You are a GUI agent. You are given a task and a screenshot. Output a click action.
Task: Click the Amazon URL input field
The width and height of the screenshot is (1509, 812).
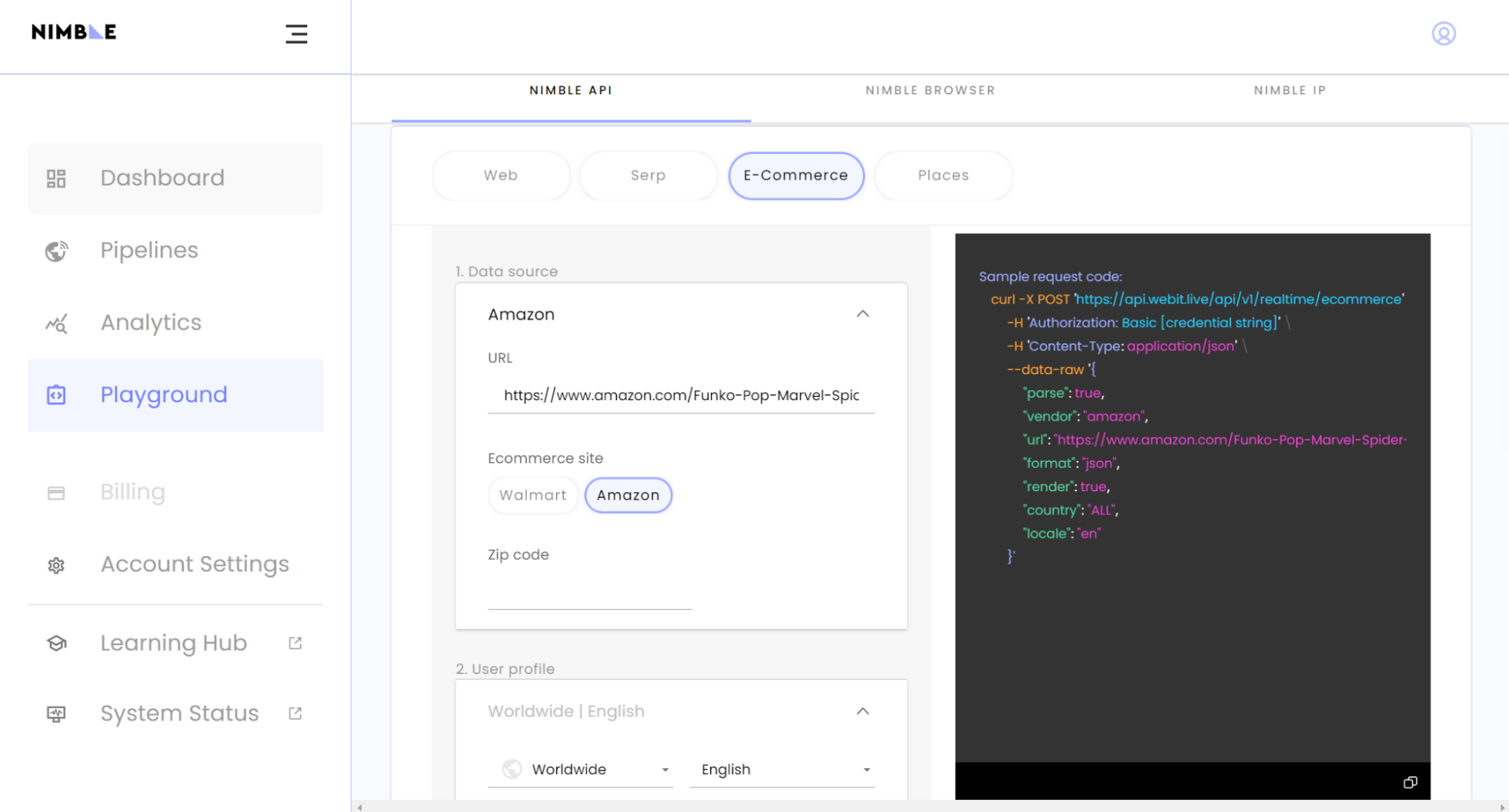pyautogui.click(x=681, y=395)
